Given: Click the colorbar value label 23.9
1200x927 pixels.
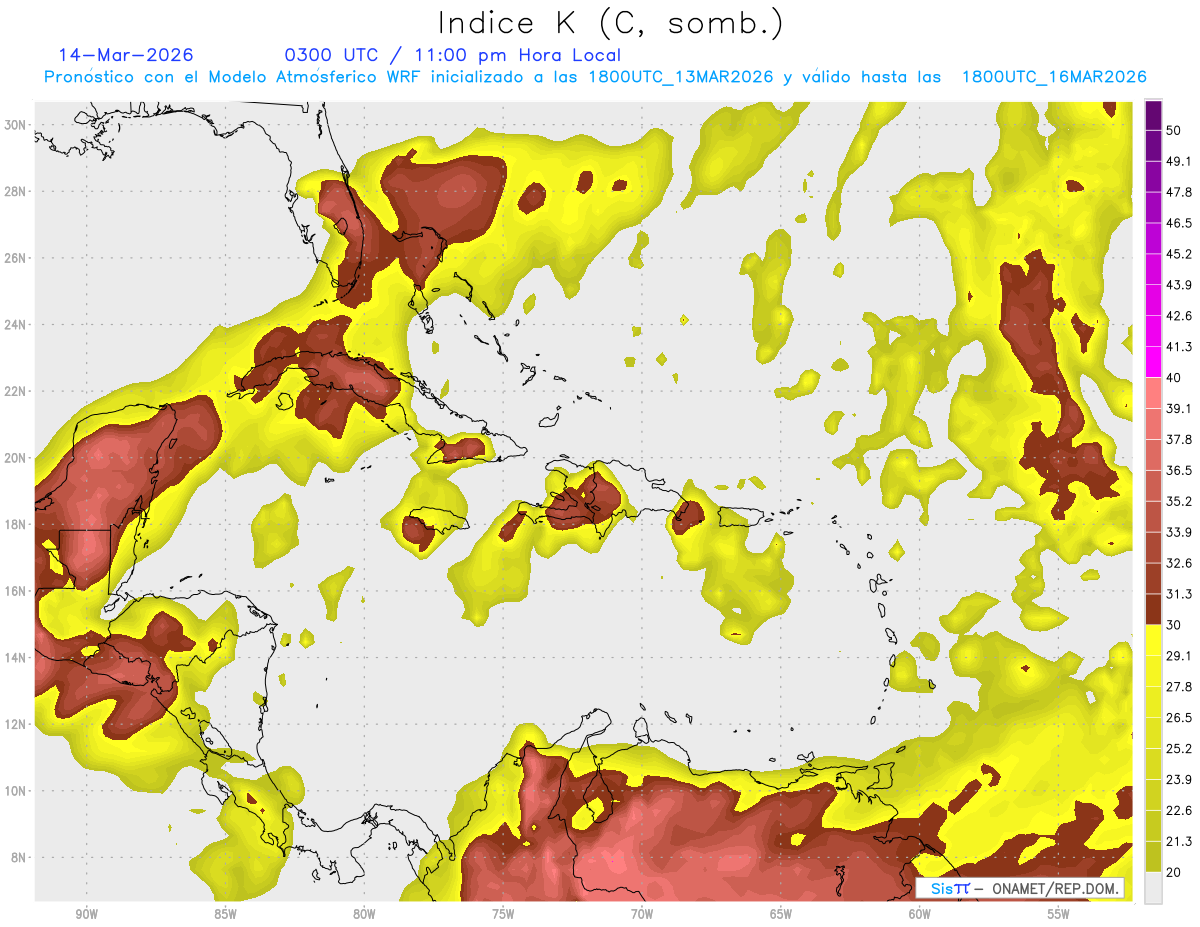Looking at the screenshot, I should (1179, 780).
